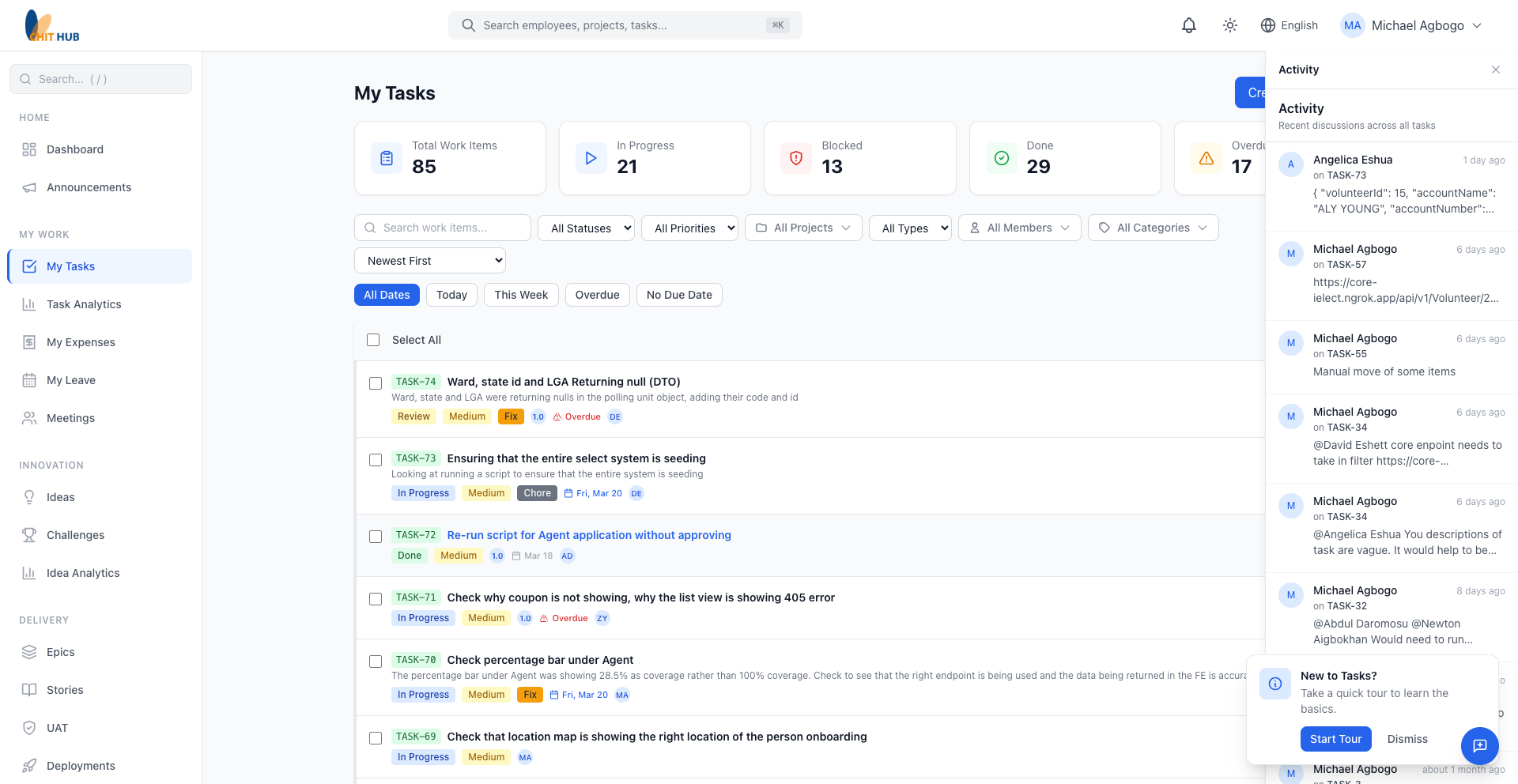
Task: Toggle the theme with the sun icon
Action: pyautogui.click(x=1229, y=25)
